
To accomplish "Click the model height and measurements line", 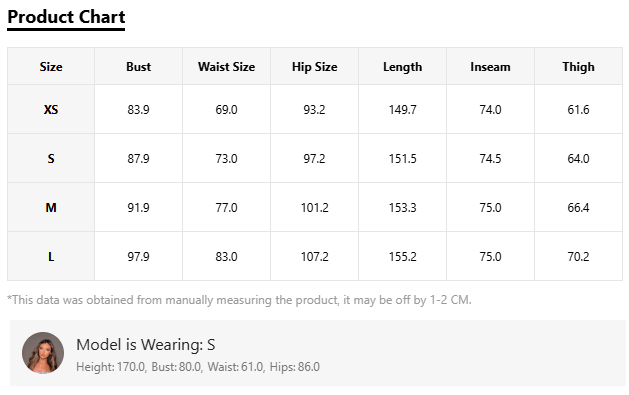I will (198, 367).
